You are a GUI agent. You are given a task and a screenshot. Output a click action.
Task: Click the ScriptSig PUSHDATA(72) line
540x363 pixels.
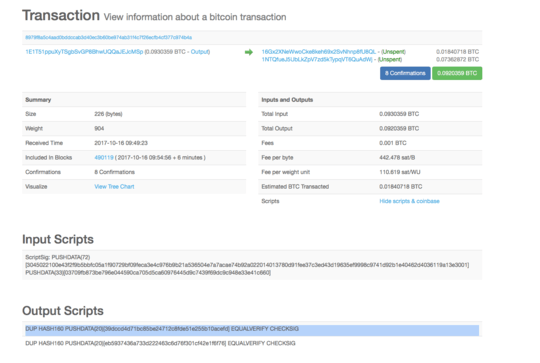58,257
